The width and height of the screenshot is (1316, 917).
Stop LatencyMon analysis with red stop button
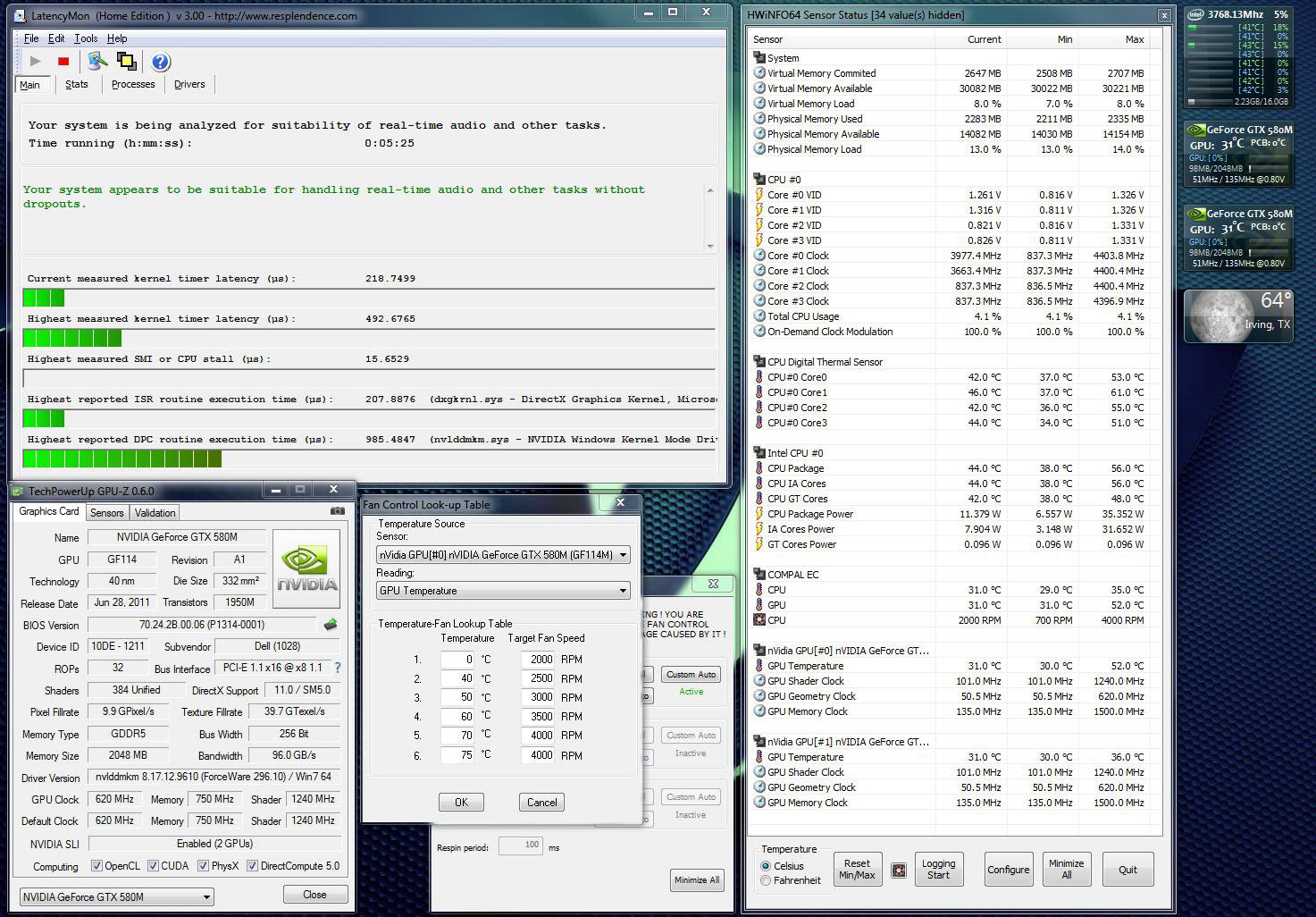pyautogui.click(x=63, y=62)
